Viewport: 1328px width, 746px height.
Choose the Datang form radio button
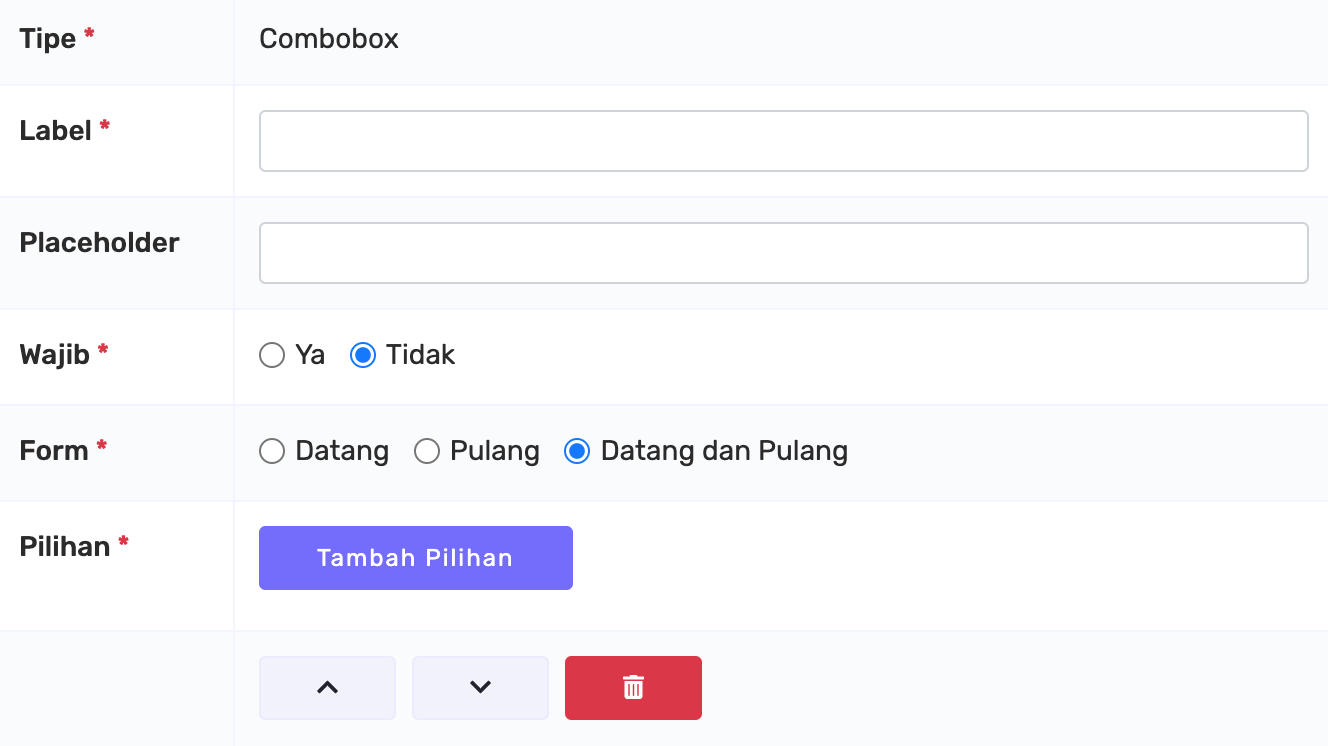click(272, 451)
